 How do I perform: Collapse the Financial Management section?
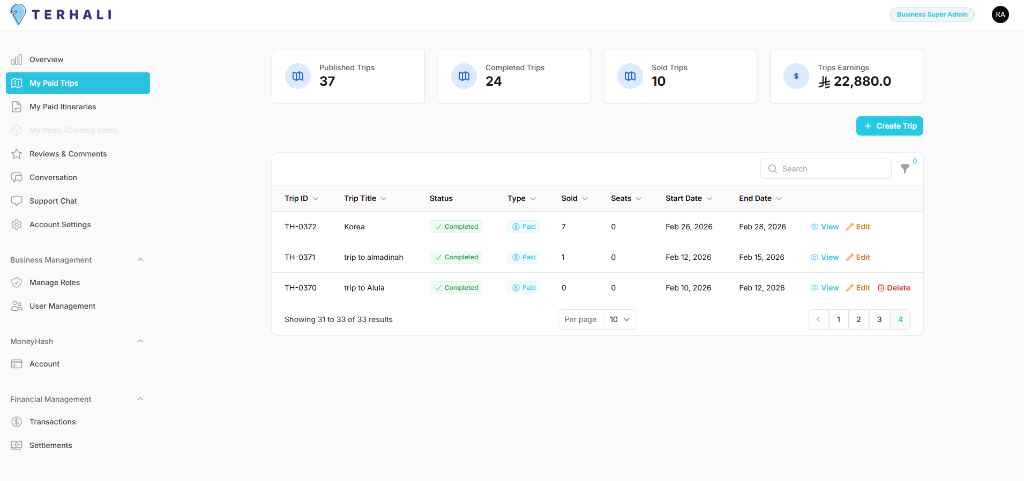pos(140,399)
